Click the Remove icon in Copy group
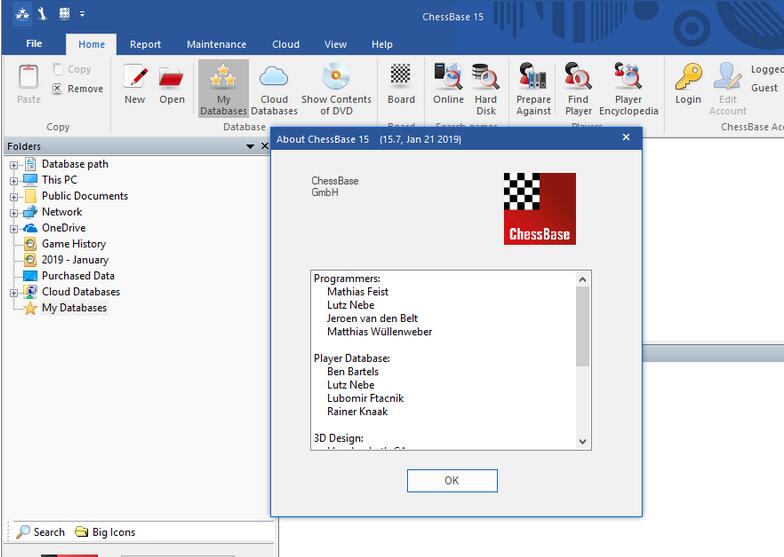The image size is (784, 557). pyautogui.click(x=58, y=88)
